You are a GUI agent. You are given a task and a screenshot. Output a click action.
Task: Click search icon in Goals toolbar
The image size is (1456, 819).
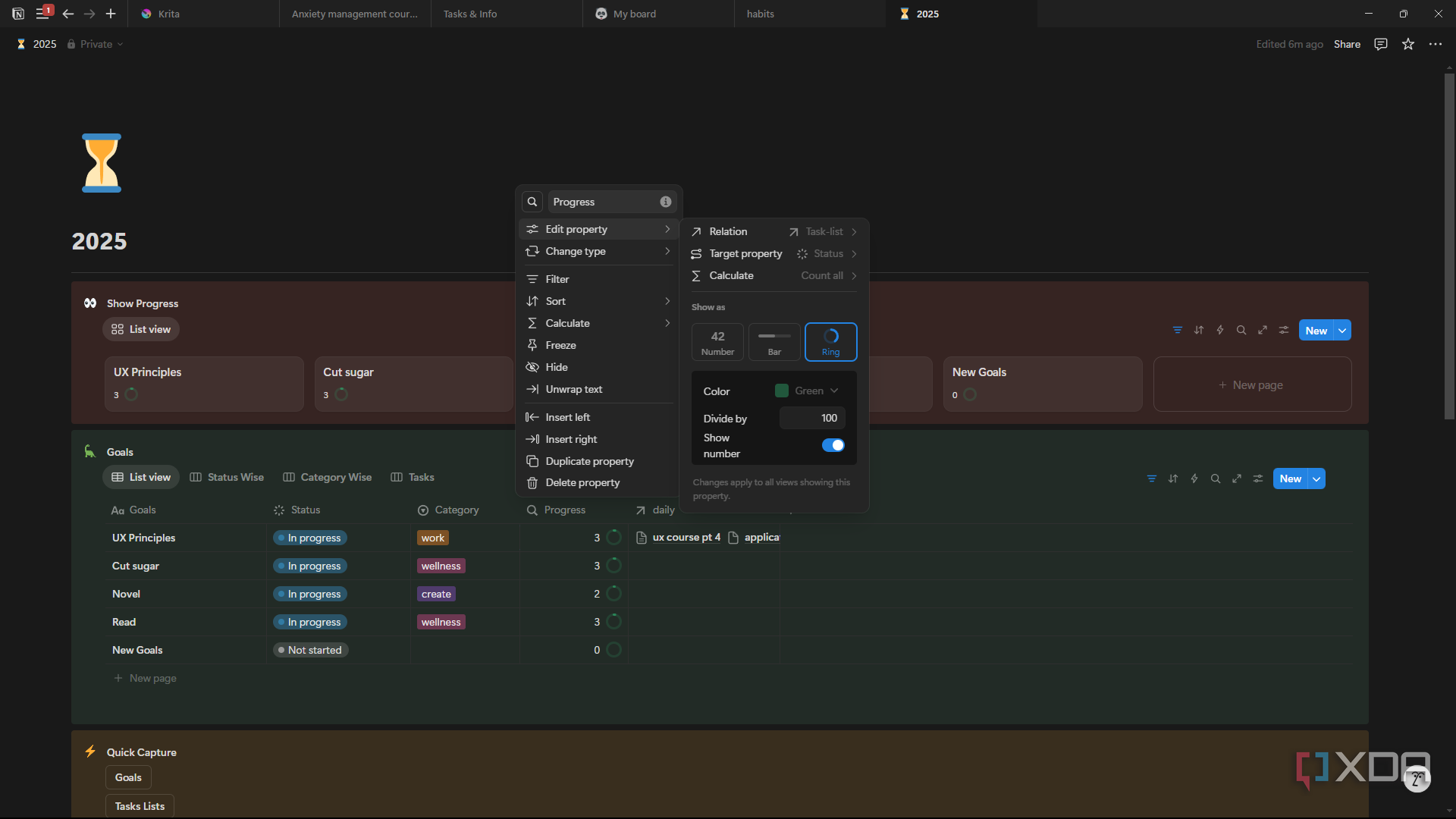click(x=1216, y=479)
